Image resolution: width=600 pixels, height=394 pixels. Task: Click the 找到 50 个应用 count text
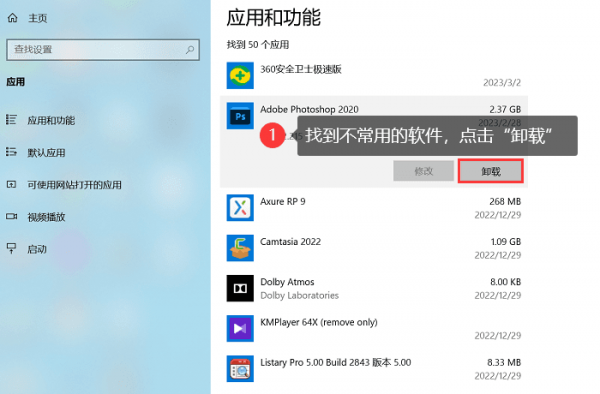click(x=258, y=45)
